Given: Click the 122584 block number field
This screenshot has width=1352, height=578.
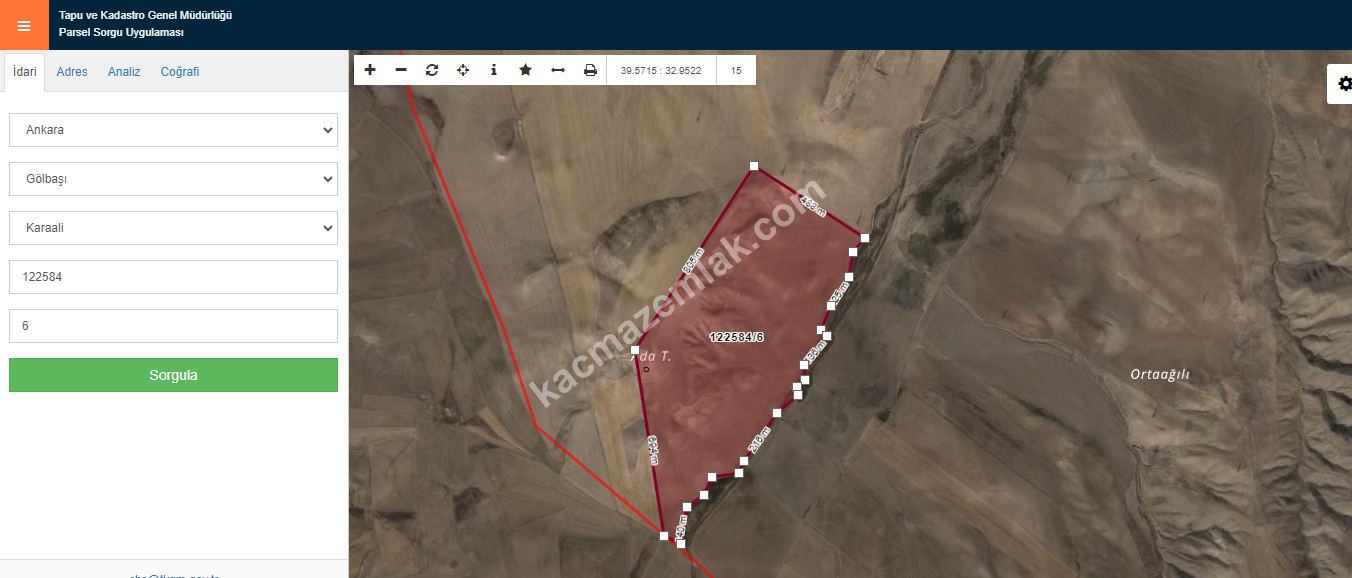Looking at the screenshot, I should point(173,277).
